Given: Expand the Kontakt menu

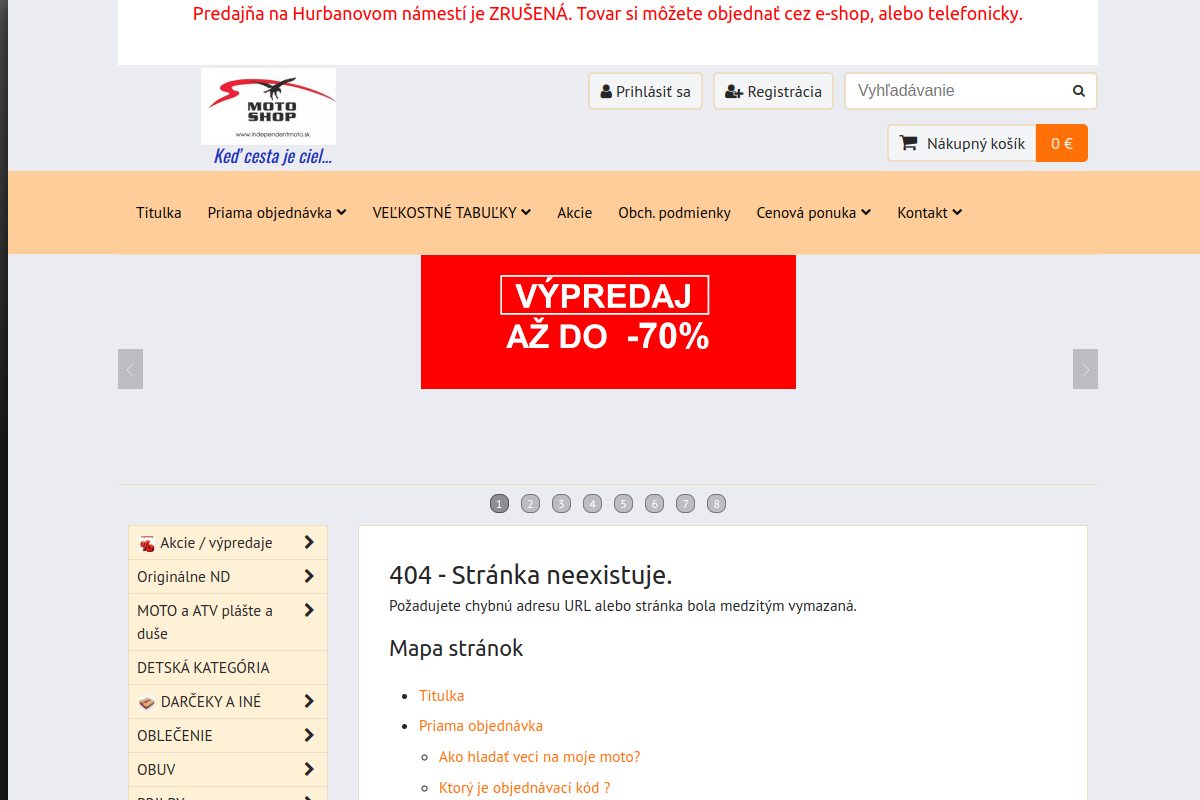Looking at the screenshot, I should [x=930, y=213].
